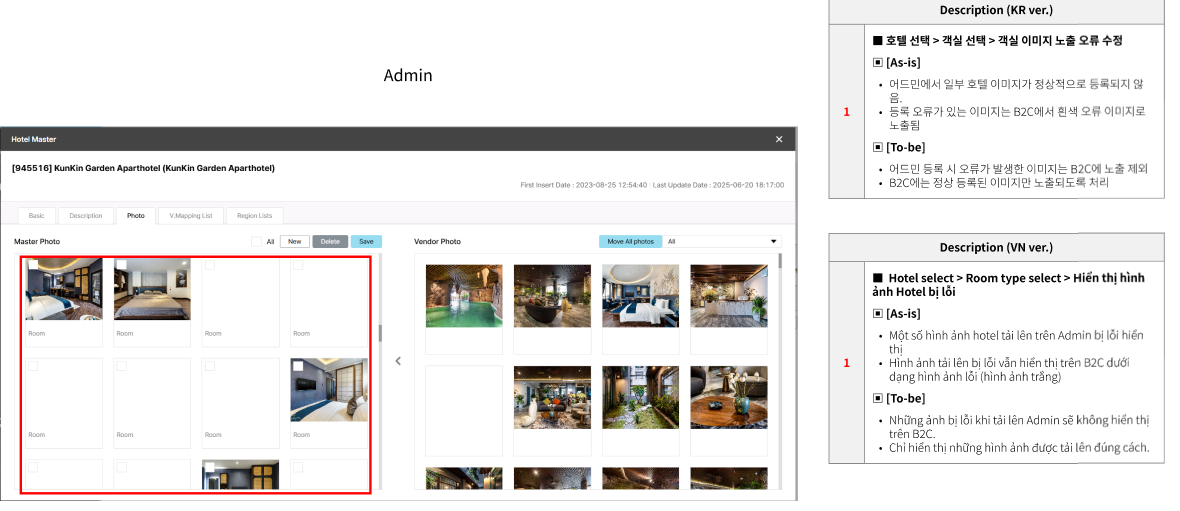The image size is (1180, 511).
Task: Click the KunKin Garden Aparthotel title
Action: pyautogui.click(x=144, y=168)
